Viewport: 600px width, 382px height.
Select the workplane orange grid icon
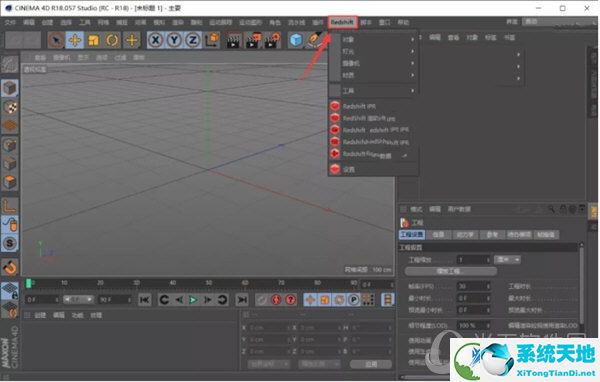[10, 126]
